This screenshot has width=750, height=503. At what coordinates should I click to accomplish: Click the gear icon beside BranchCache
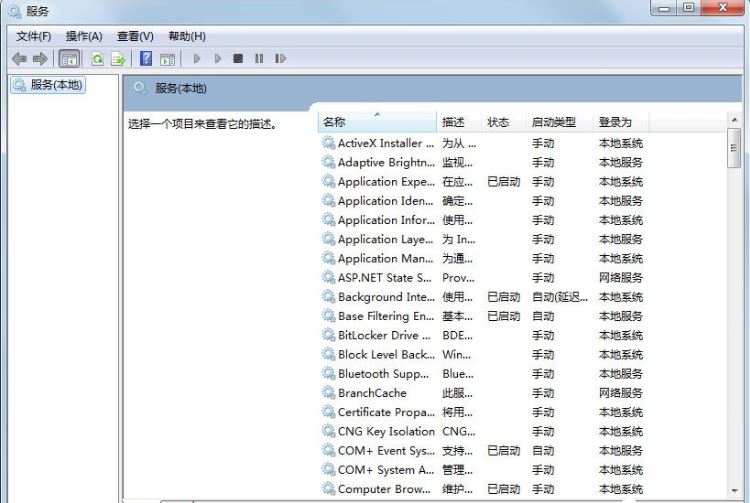pyautogui.click(x=328, y=392)
